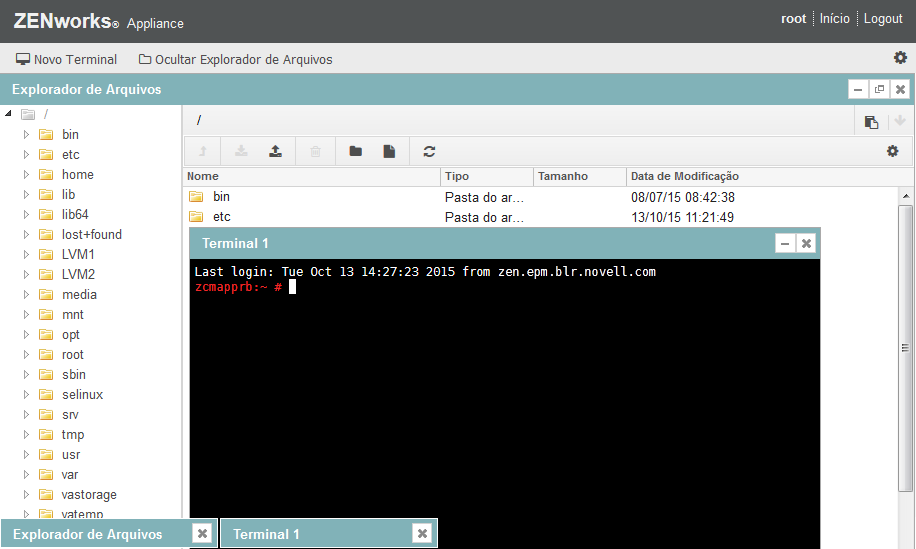
Task: Select usr folder in tree
Action: 71,454
